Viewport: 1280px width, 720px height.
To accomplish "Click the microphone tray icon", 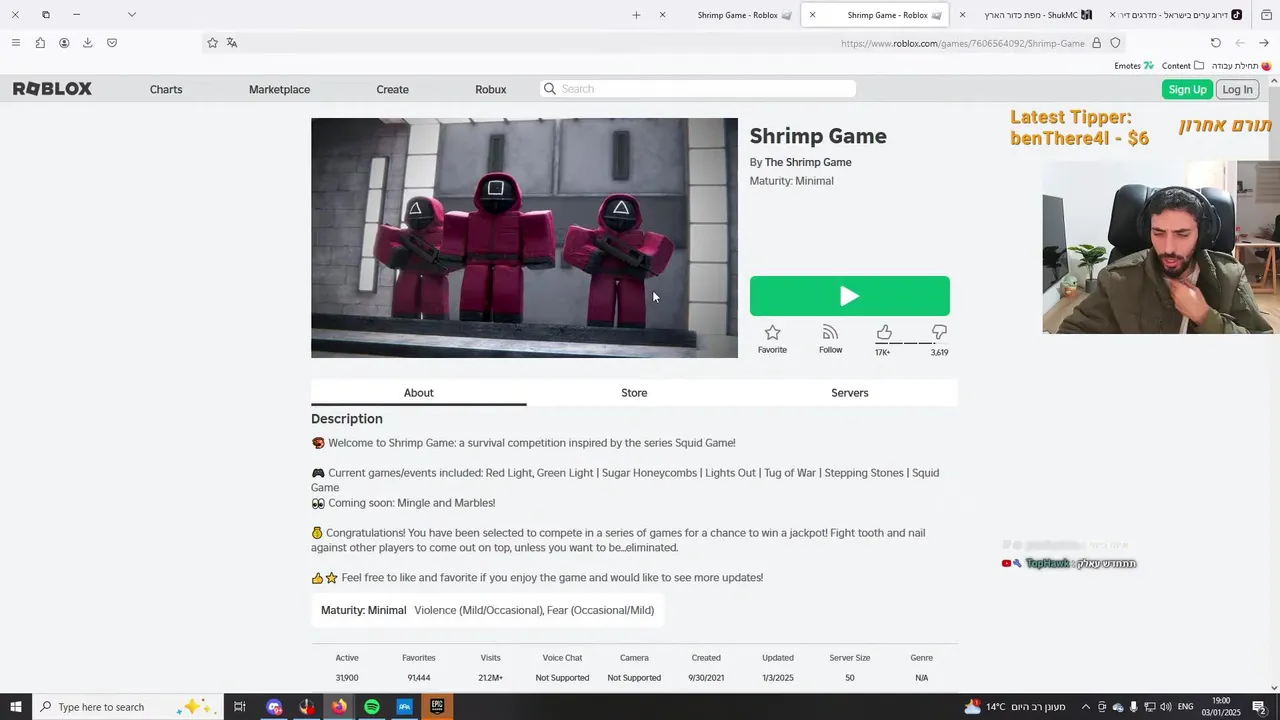I will tap(1134, 707).
